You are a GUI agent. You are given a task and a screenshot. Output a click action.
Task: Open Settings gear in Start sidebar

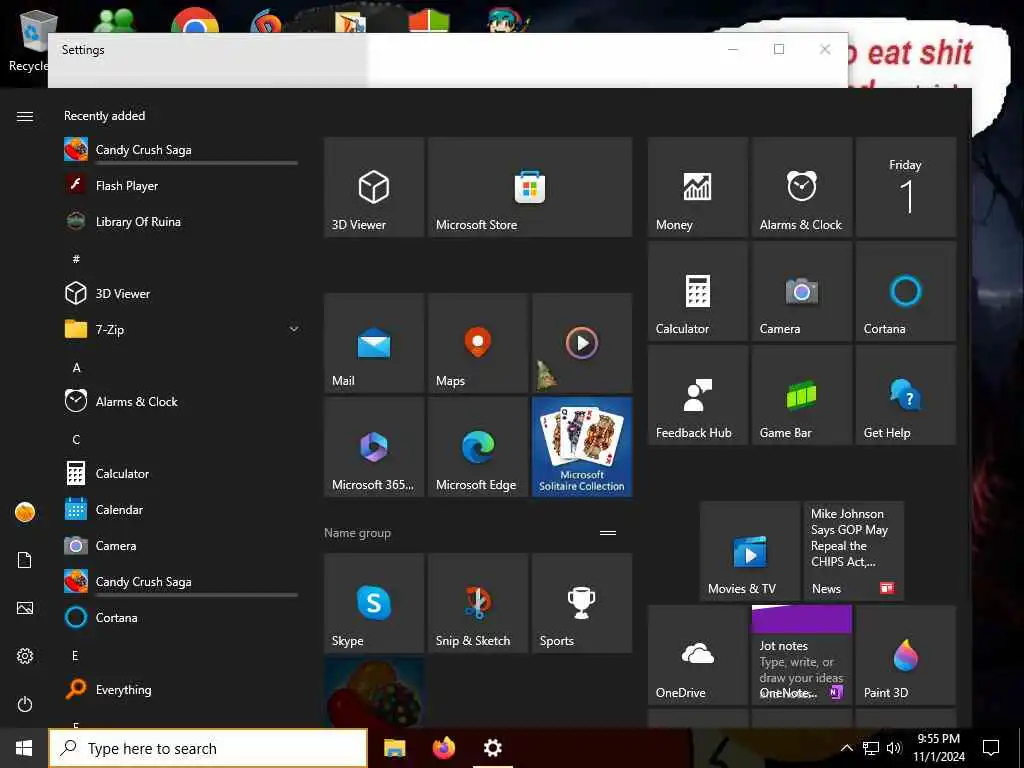point(25,656)
